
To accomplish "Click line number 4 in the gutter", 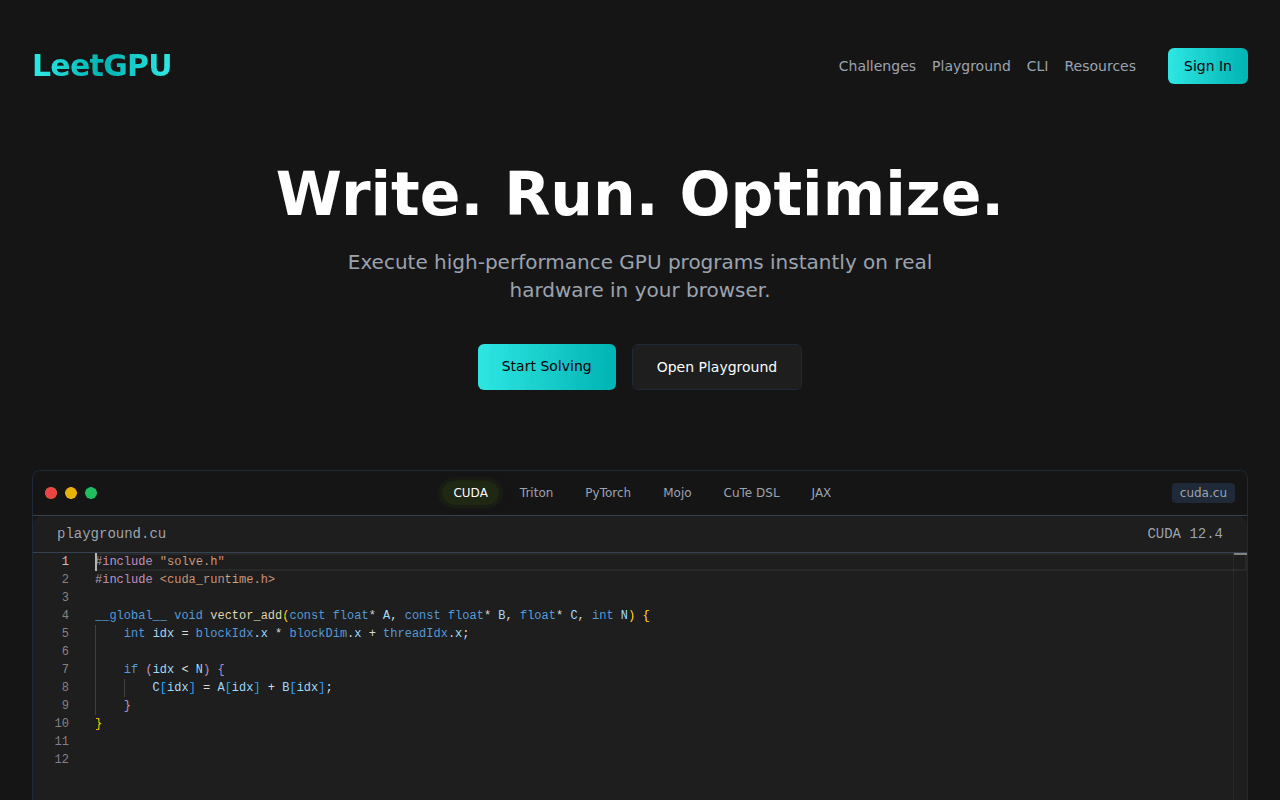I will [x=65, y=616].
